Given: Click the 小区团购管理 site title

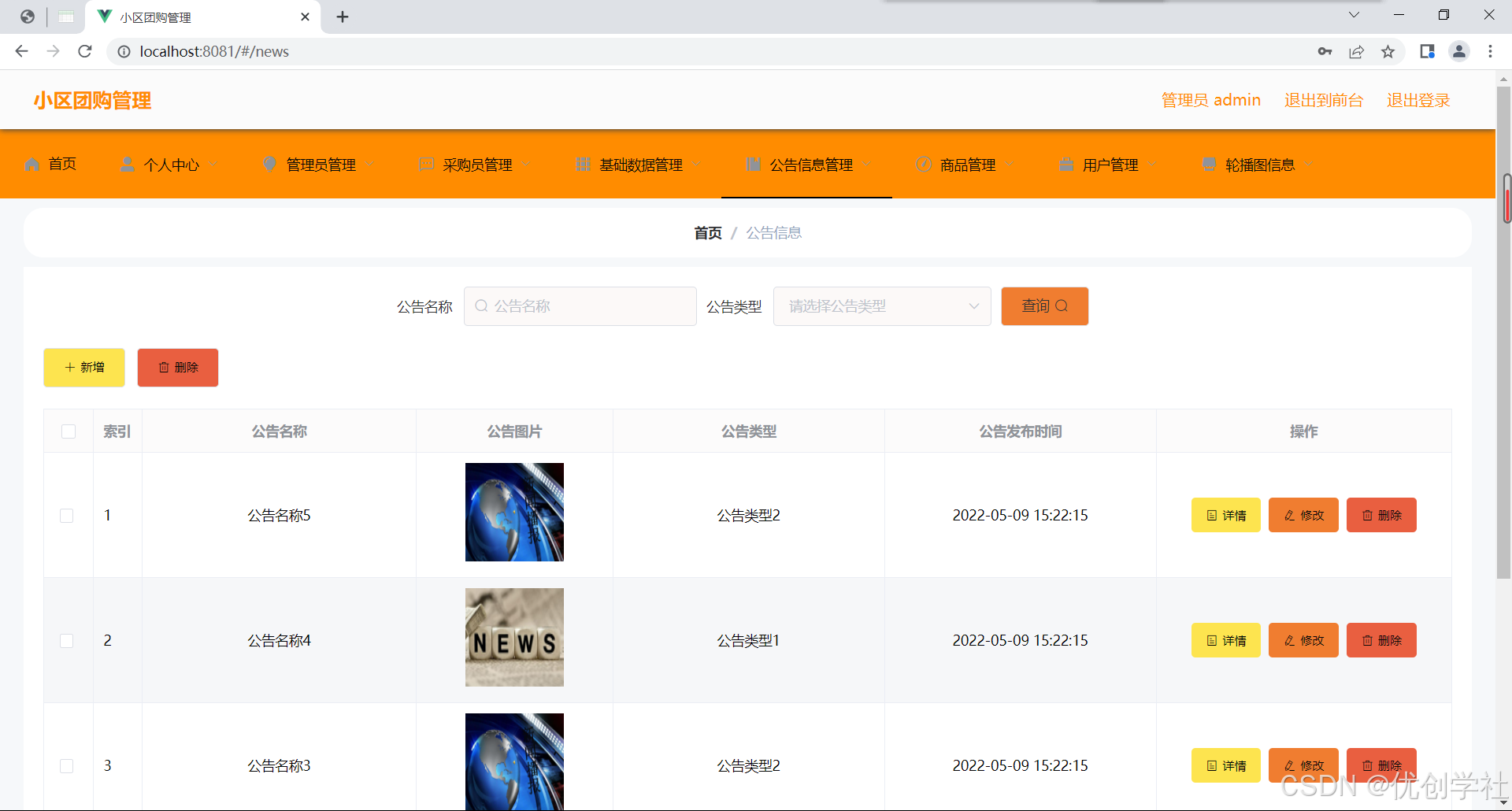Looking at the screenshot, I should click(x=92, y=101).
